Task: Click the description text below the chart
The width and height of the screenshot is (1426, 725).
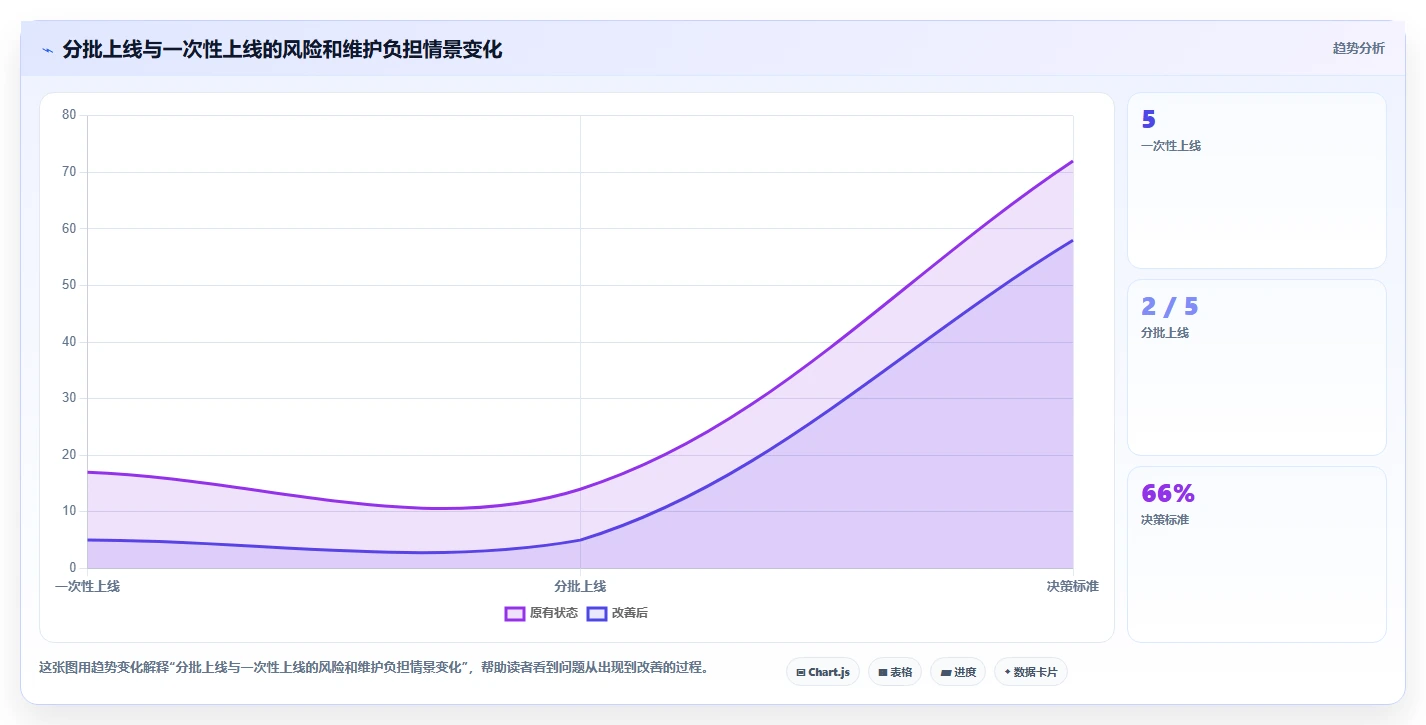Action: tap(374, 667)
